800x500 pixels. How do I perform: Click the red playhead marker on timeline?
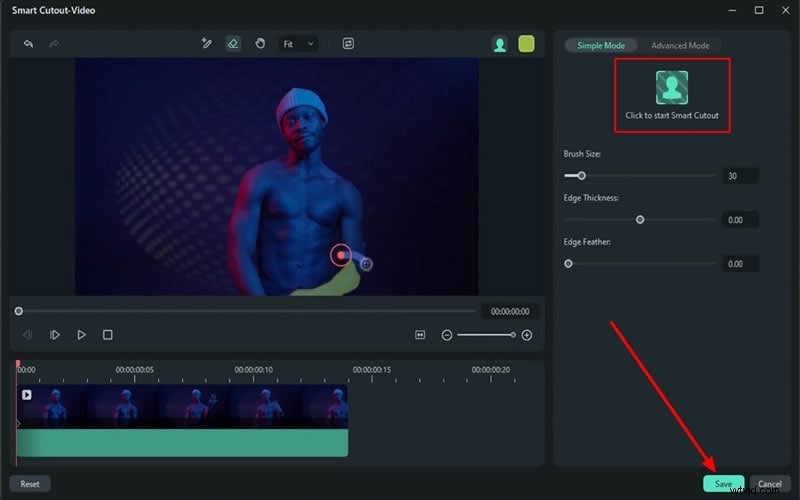tap(18, 364)
